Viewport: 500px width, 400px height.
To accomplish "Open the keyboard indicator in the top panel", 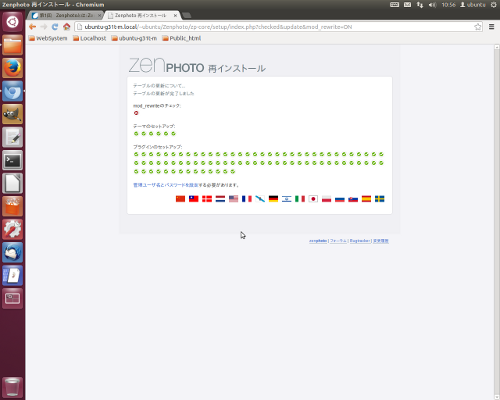I will (x=394, y=5).
